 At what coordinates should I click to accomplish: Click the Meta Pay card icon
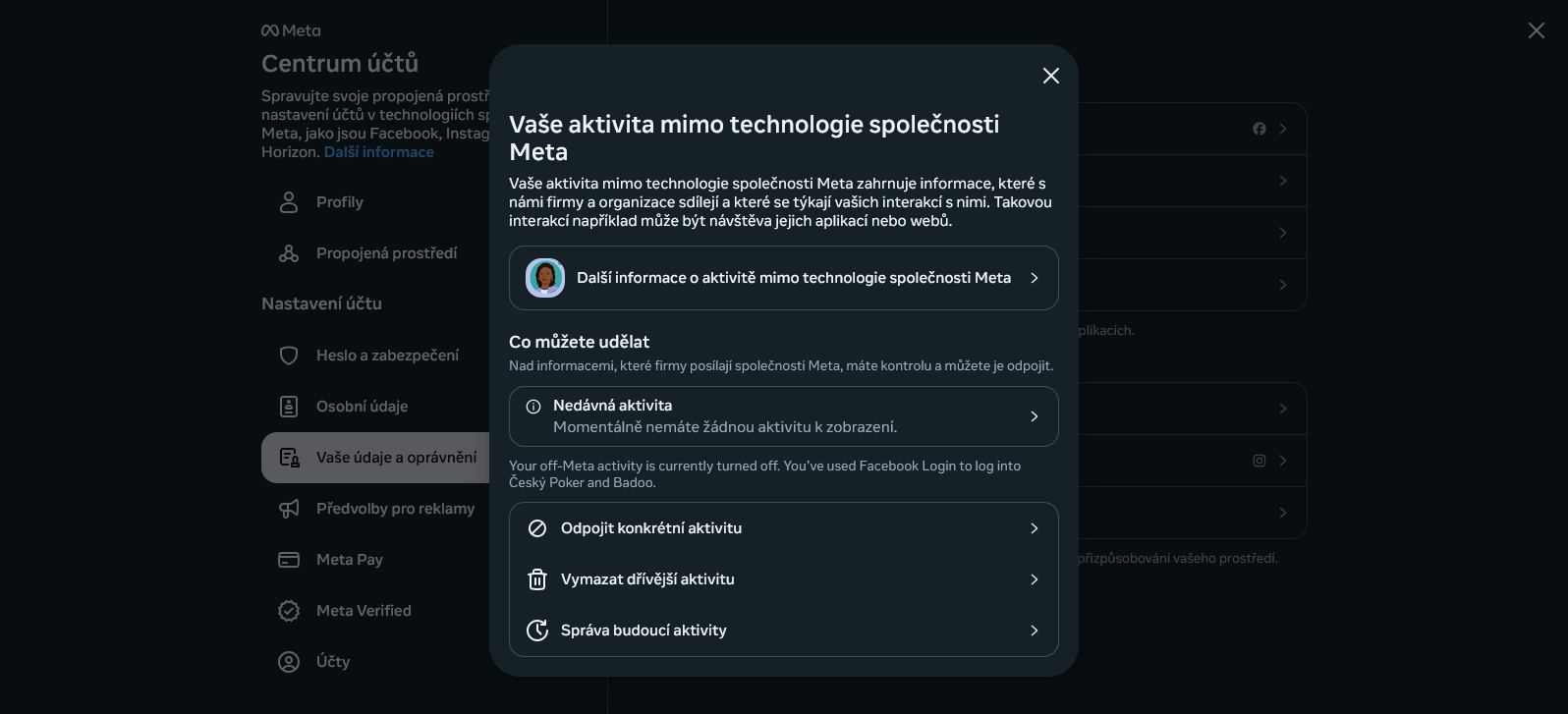[289, 560]
